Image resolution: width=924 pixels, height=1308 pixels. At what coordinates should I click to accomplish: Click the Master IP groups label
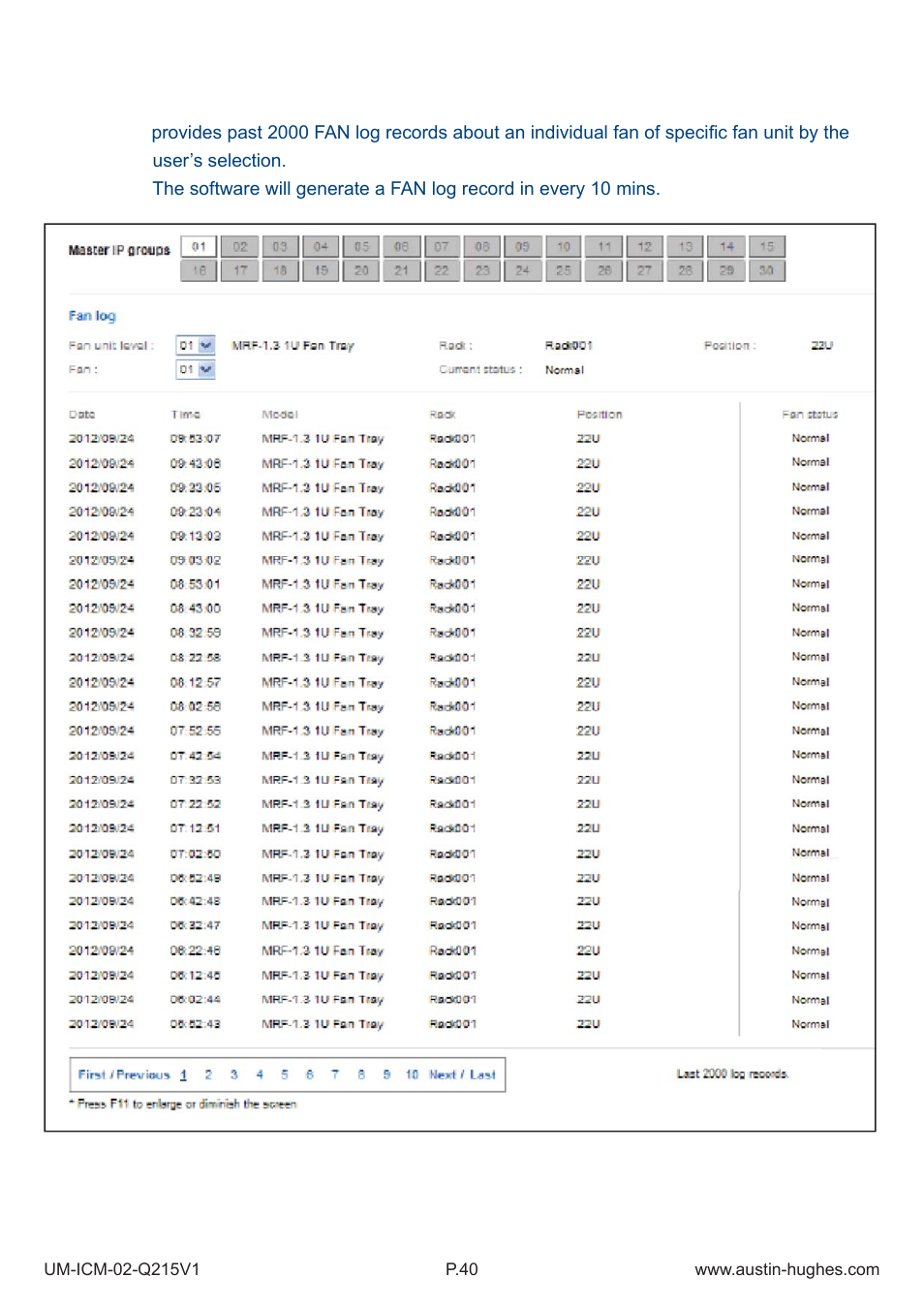[x=119, y=250]
